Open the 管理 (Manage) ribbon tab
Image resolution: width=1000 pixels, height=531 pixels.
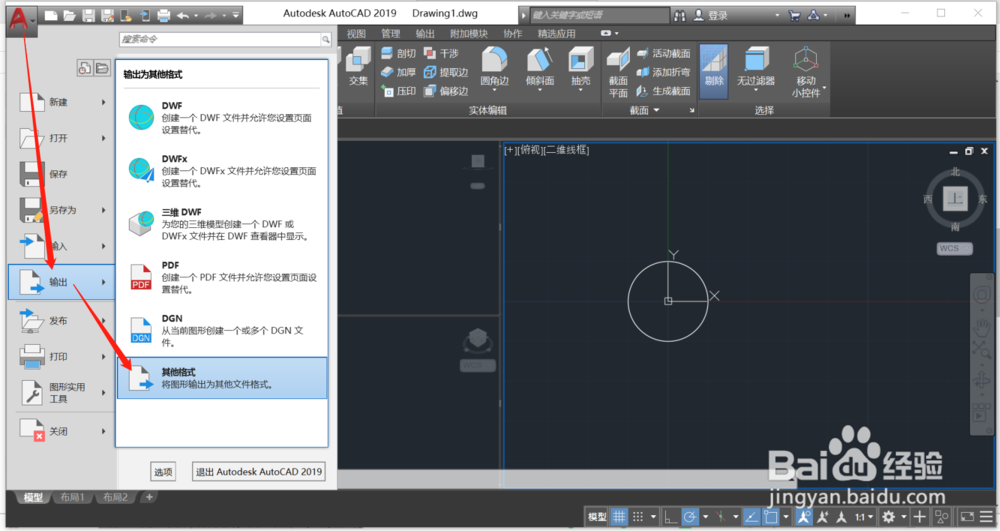click(x=390, y=33)
